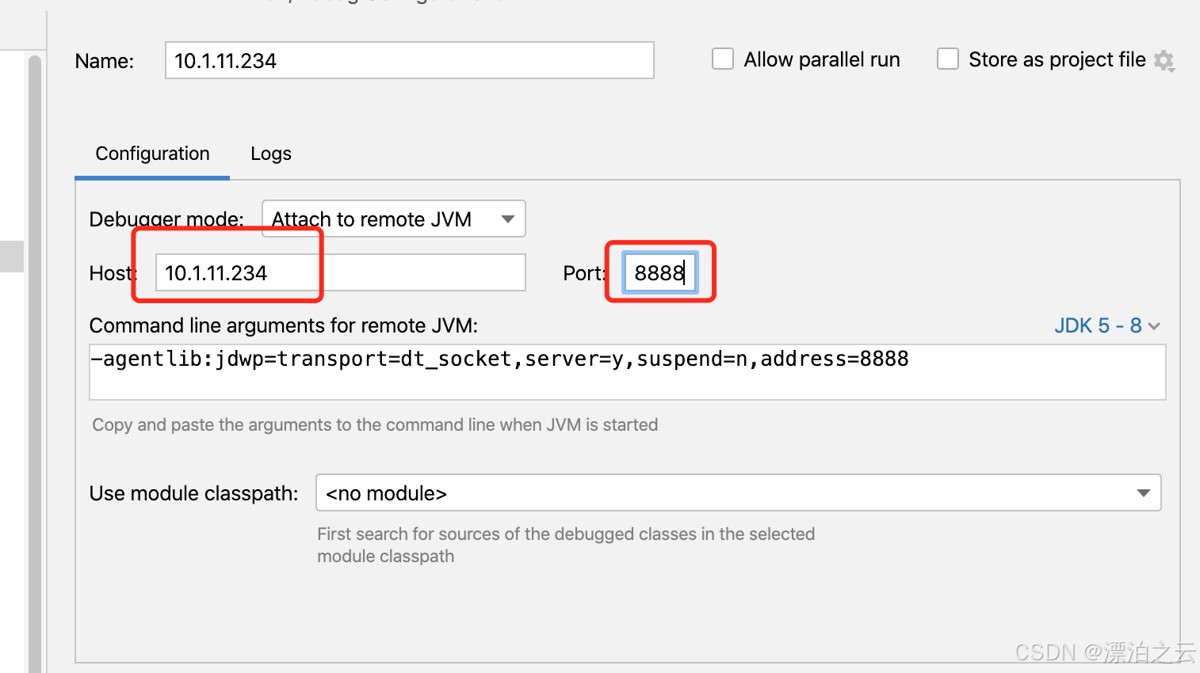Image resolution: width=1200 pixels, height=673 pixels.
Task: Select the Configuration tab
Action: pos(152,154)
